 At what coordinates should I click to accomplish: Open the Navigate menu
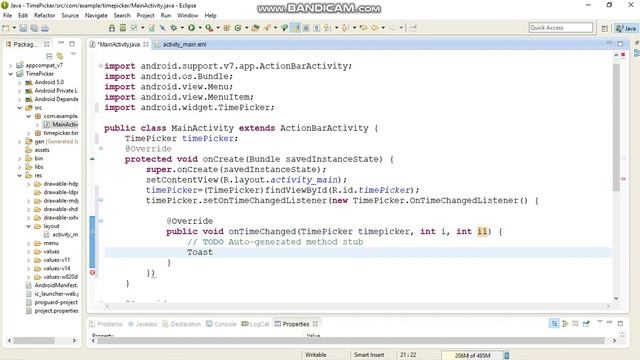[96, 16]
